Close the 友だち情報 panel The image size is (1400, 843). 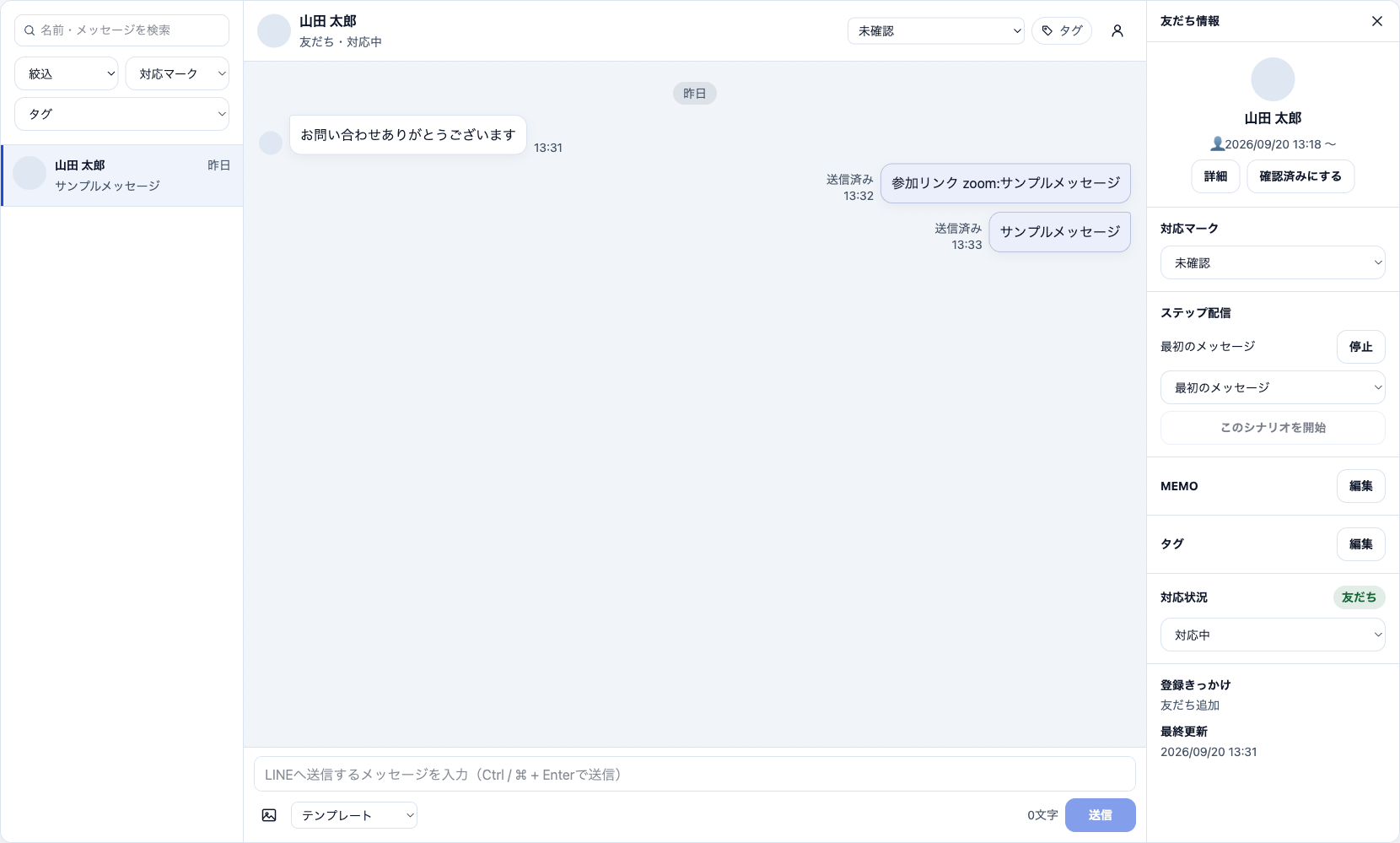point(1377,21)
